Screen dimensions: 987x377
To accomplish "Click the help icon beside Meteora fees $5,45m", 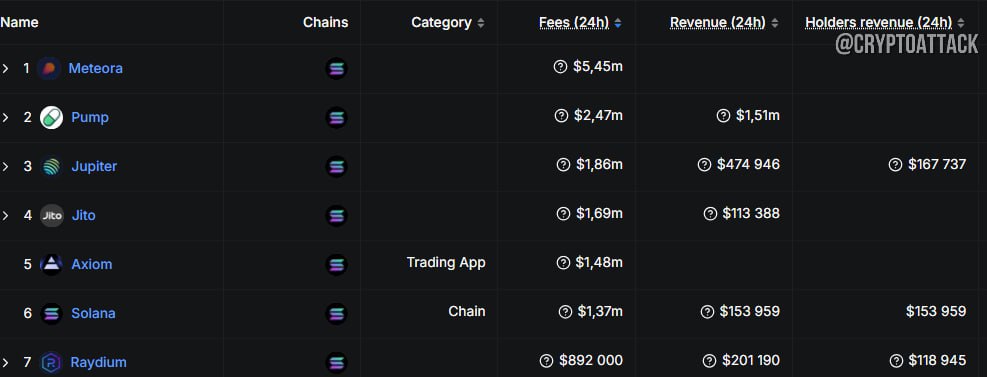I will (x=560, y=67).
